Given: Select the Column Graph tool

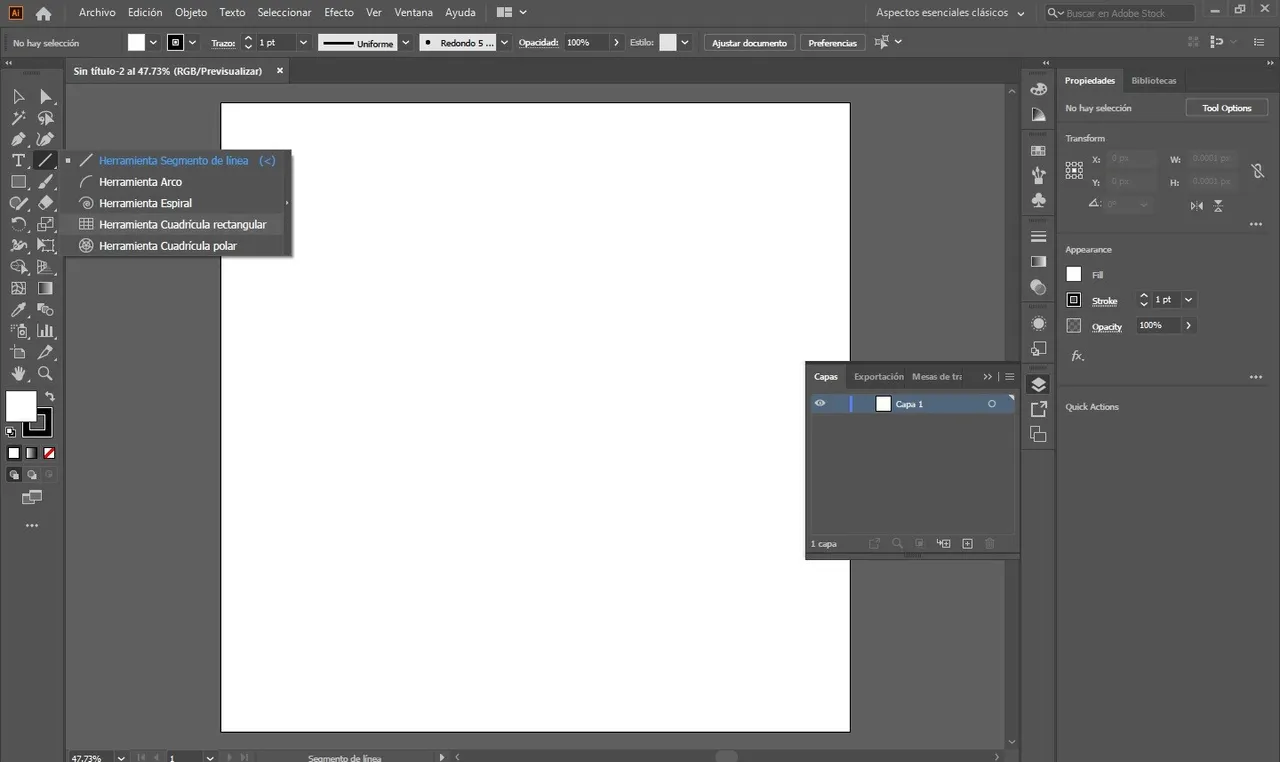Looking at the screenshot, I should coord(45,331).
